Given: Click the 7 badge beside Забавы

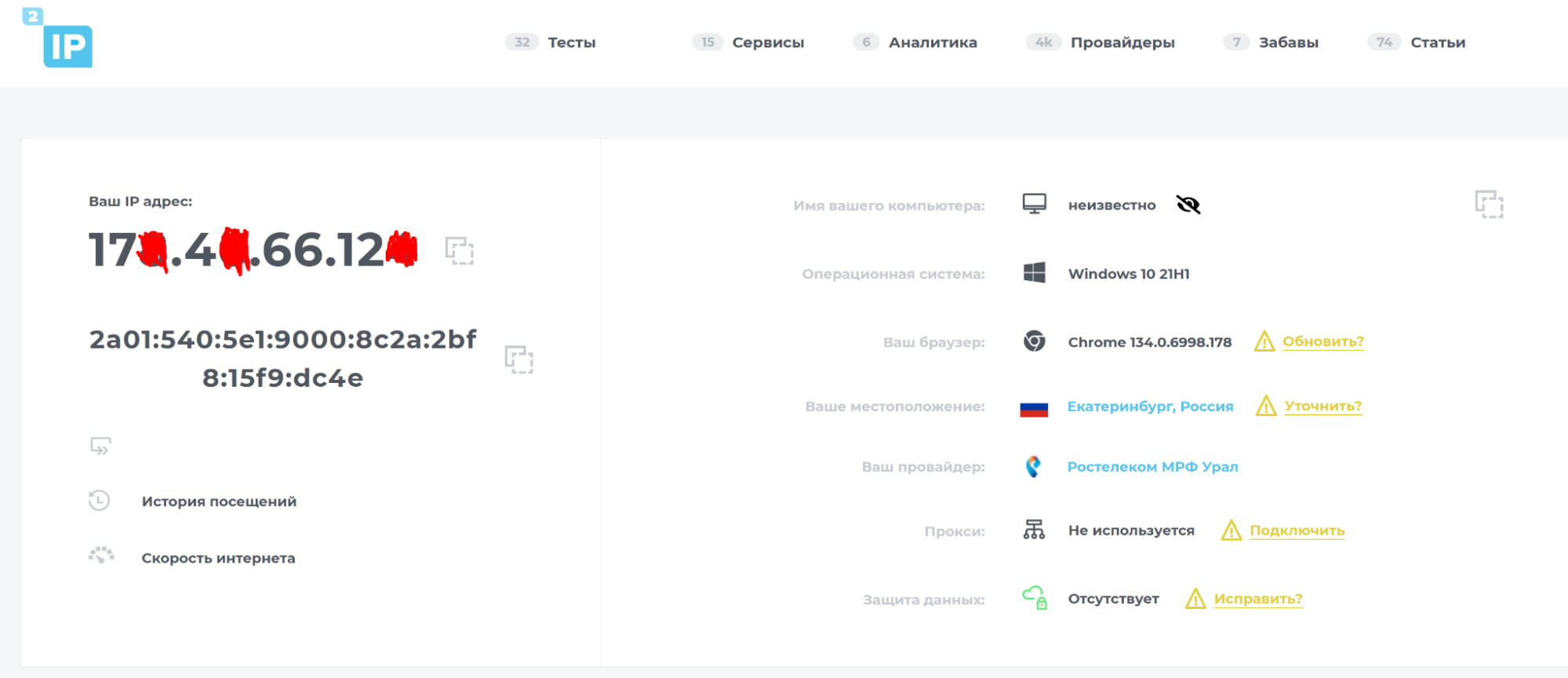Looking at the screenshot, I should point(1236,42).
